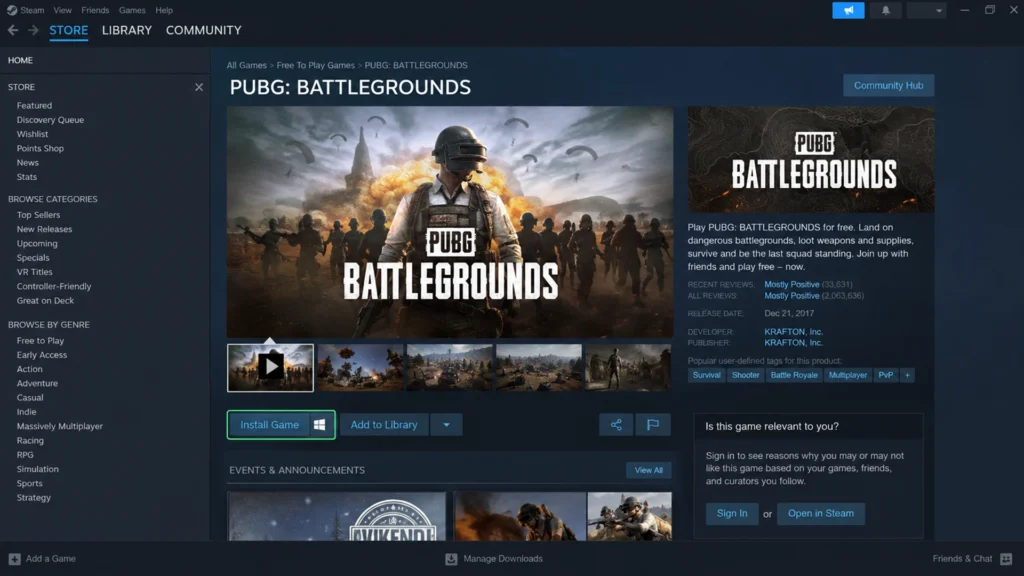Open all reviews Mostly Positive link
The height and width of the screenshot is (576, 1024).
[792, 296]
